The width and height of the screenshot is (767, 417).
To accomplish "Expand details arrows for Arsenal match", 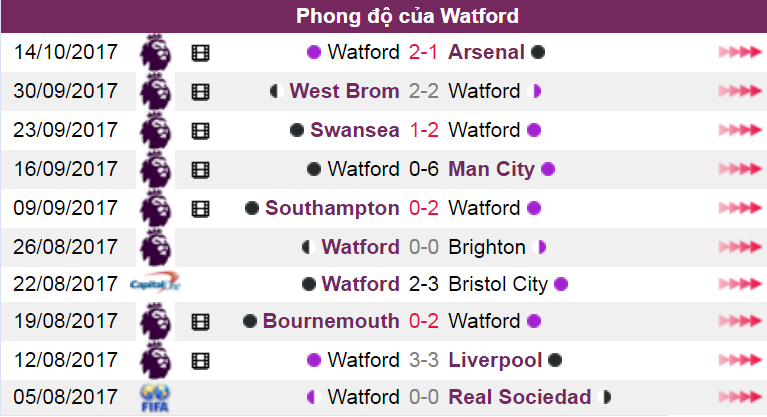I will click(x=740, y=52).
